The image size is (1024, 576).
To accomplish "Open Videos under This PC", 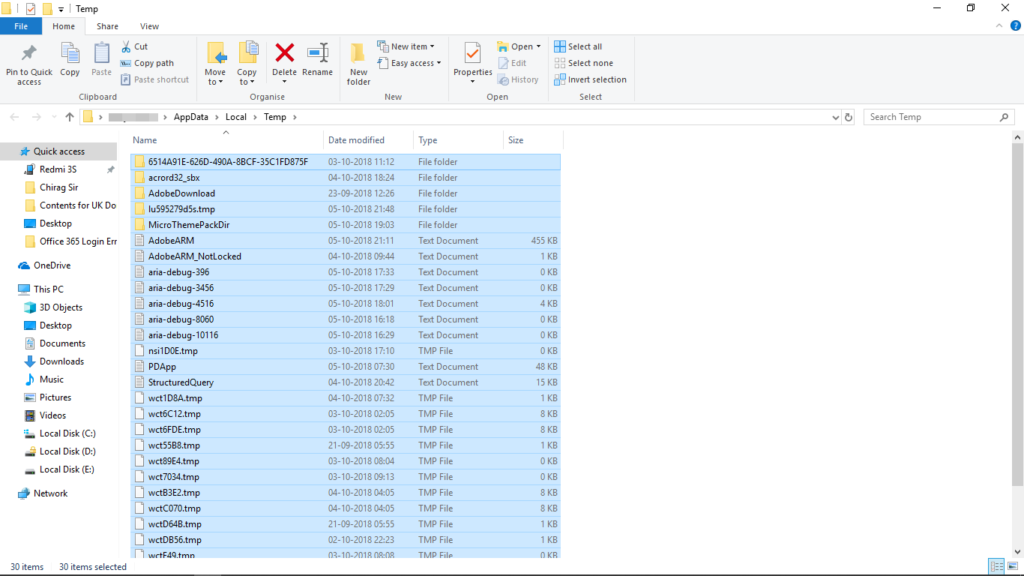I will 52,415.
